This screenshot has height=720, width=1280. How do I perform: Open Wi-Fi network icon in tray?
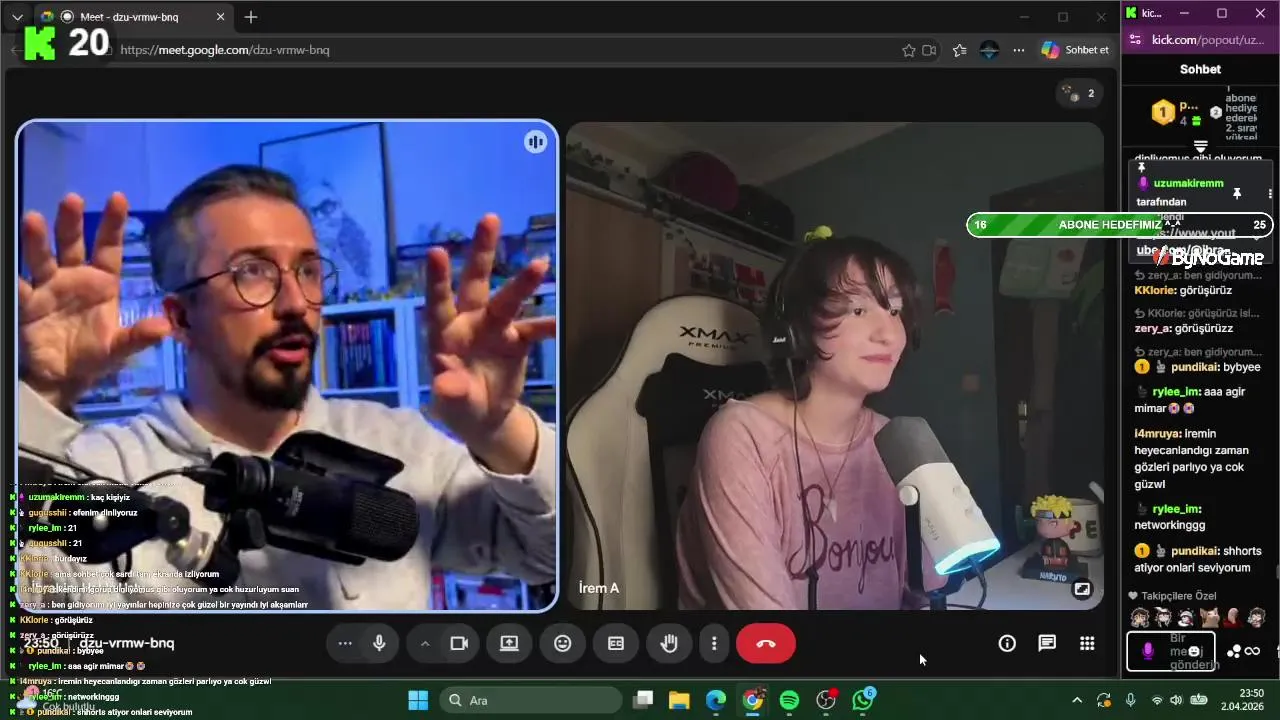coord(1157,700)
